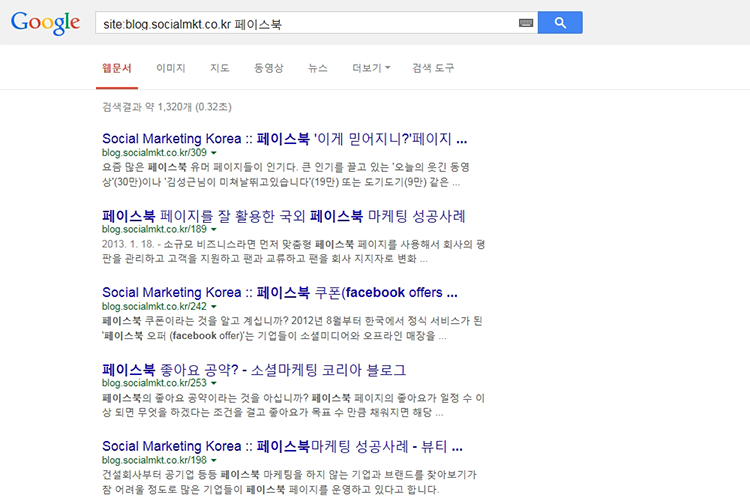Click the URL text blog.socialmkt.co.kr/189
This screenshot has width=750, height=500.
[x=154, y=229]
